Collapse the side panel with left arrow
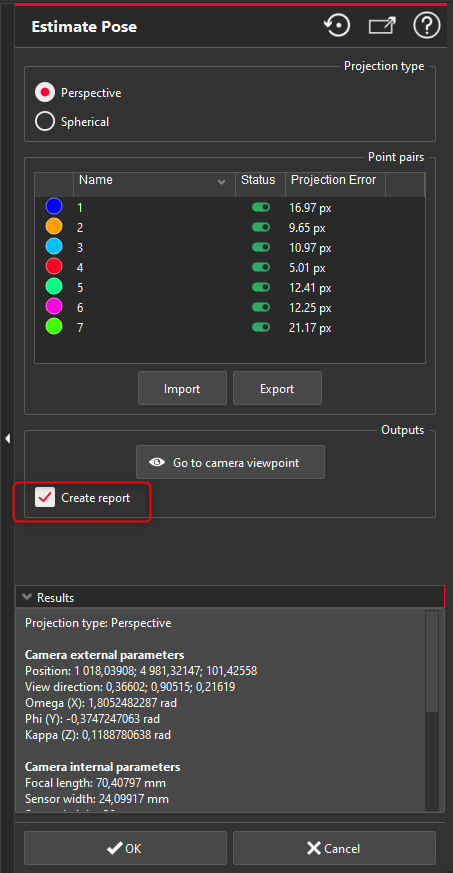453x873 pixels. (x=7, y=439)
